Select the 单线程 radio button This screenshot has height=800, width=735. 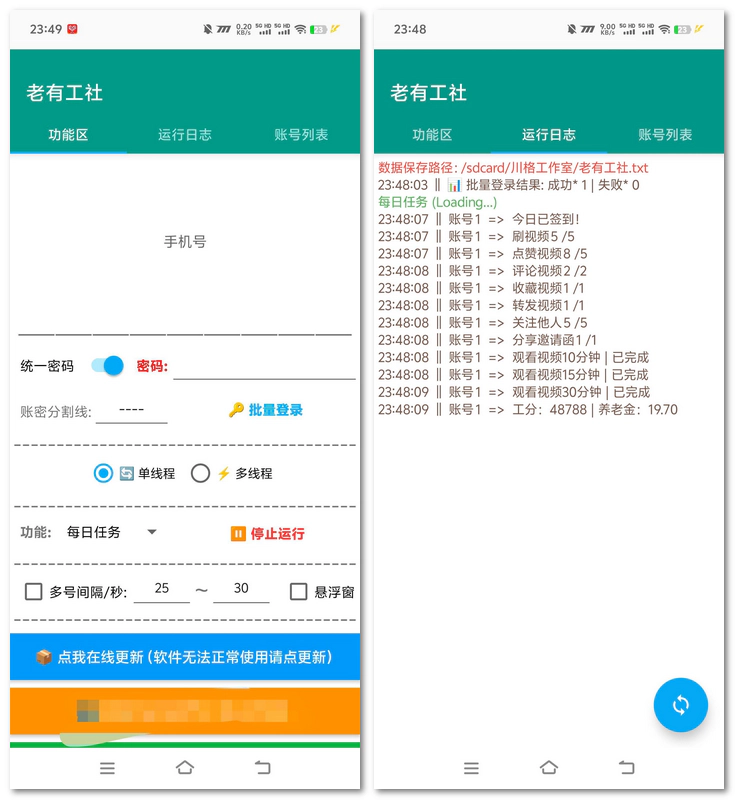103,473
